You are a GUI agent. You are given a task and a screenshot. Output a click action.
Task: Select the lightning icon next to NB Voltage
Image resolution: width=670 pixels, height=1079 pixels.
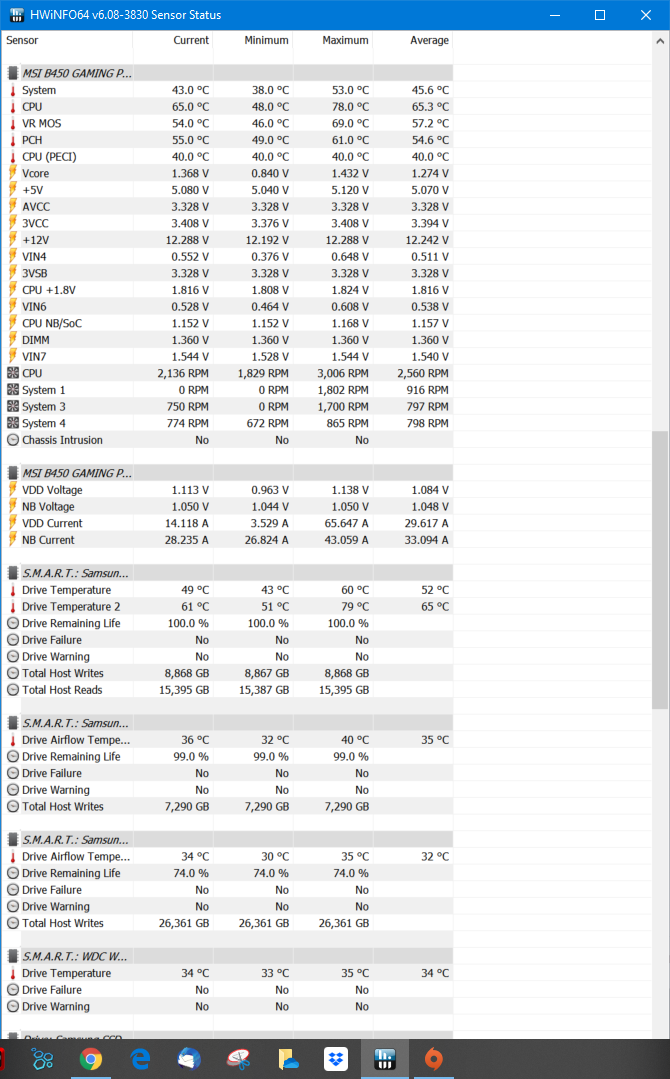(12, 506)
